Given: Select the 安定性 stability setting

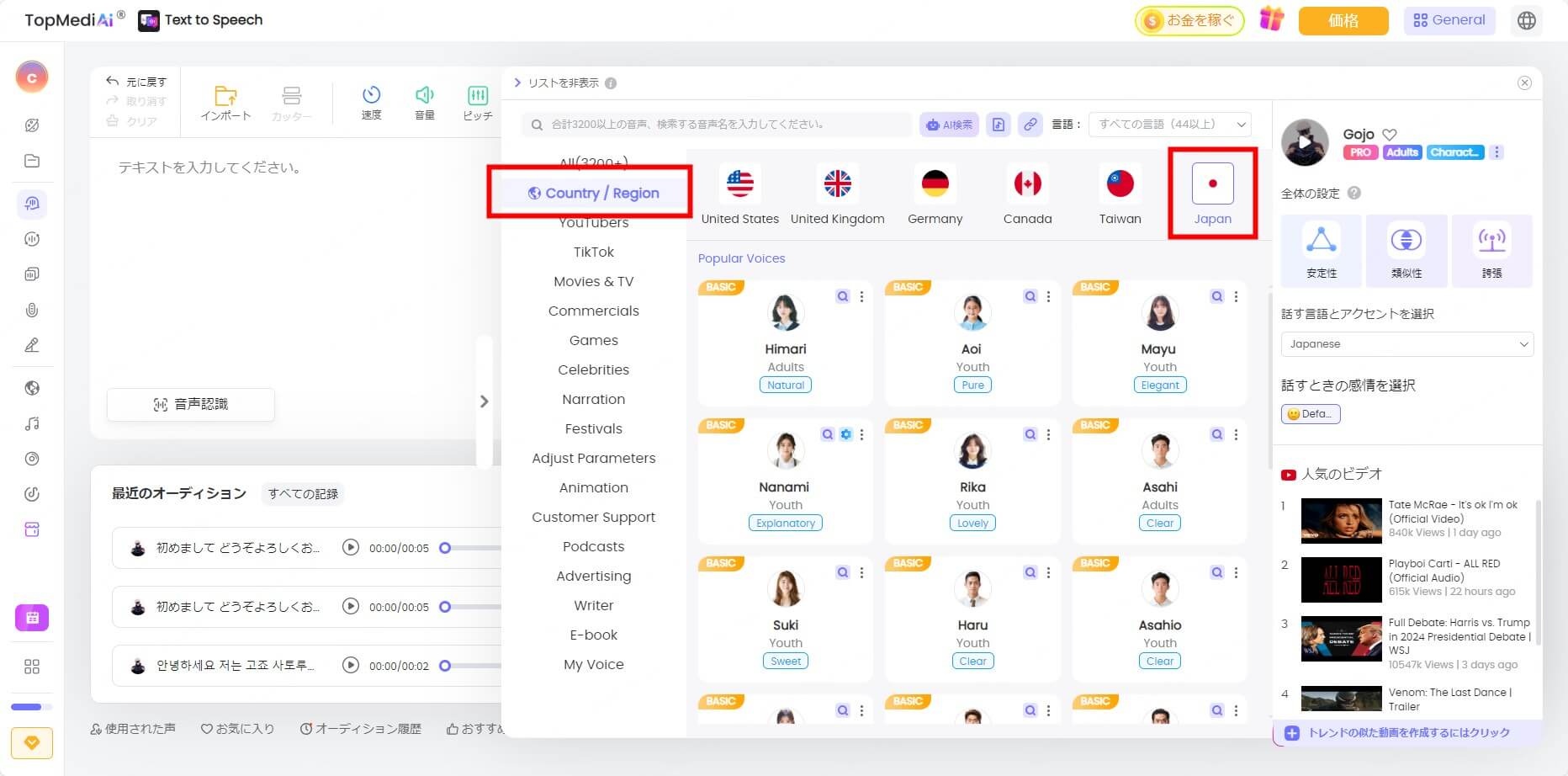Looking at the screenshot, I should pyautogui.click(x=1321, y=251).
